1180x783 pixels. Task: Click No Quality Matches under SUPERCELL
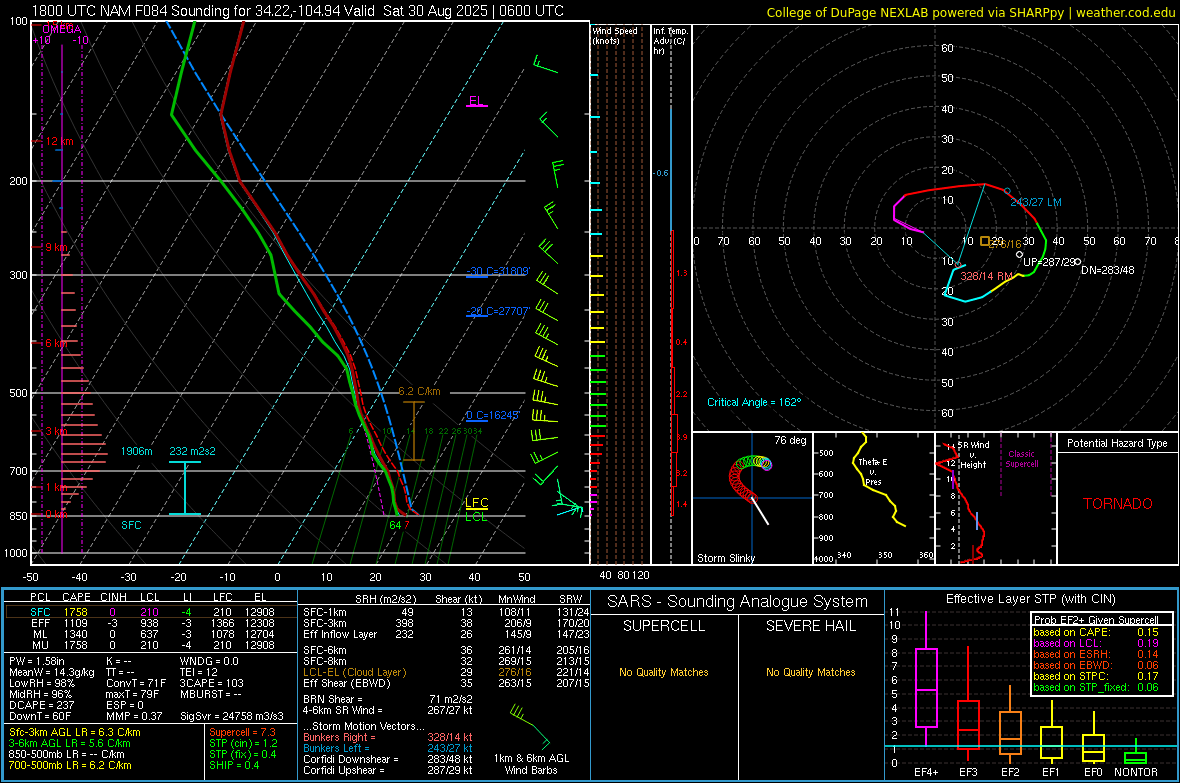pyautogui.click(x=664, y=672)
